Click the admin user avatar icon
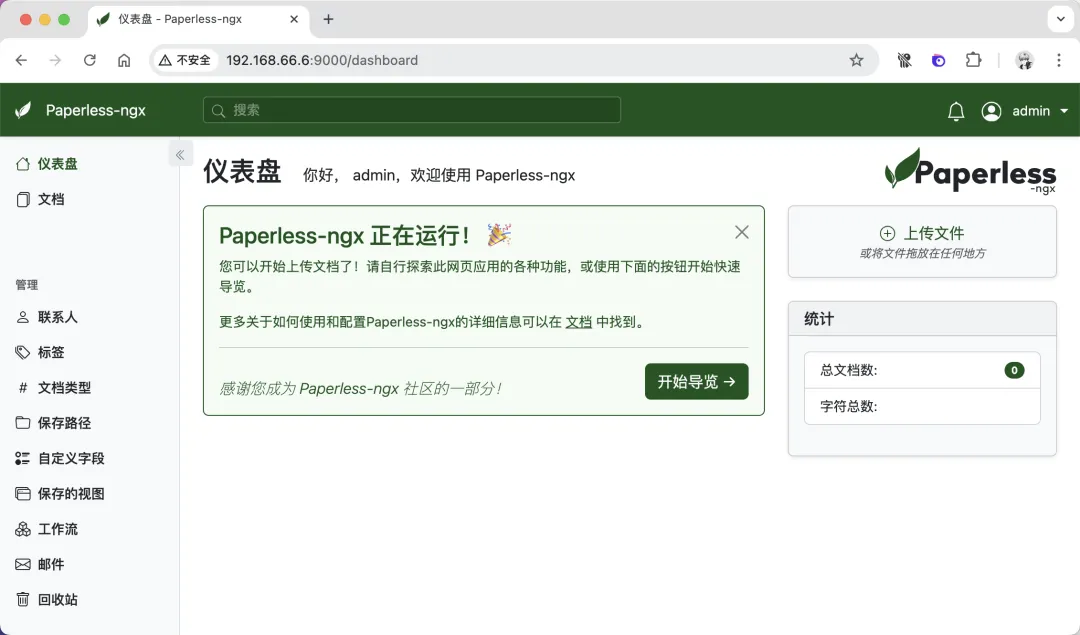1080x635 pixels. coord(991,111)
